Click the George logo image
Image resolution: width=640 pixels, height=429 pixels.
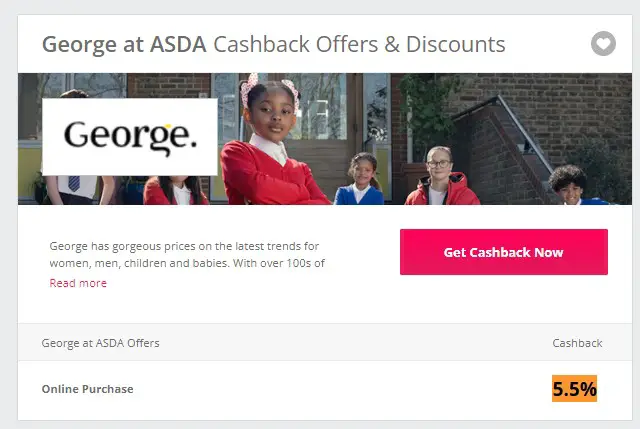tap(130, 137)
